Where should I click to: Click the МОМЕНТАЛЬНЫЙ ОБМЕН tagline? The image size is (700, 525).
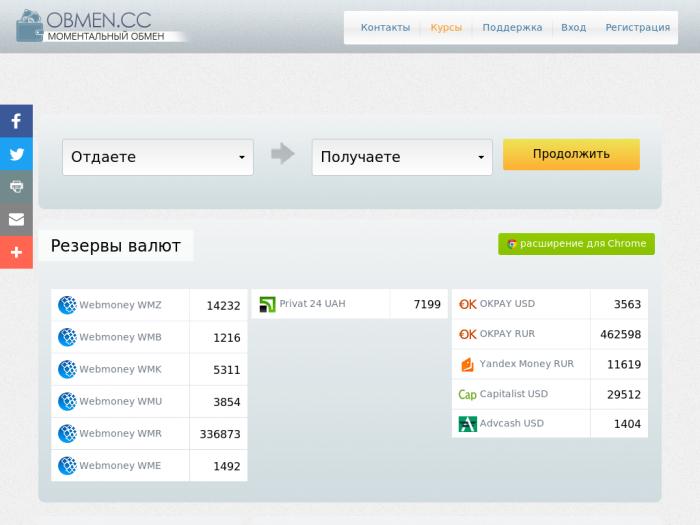pyautogui.click(x=106, y=37)
